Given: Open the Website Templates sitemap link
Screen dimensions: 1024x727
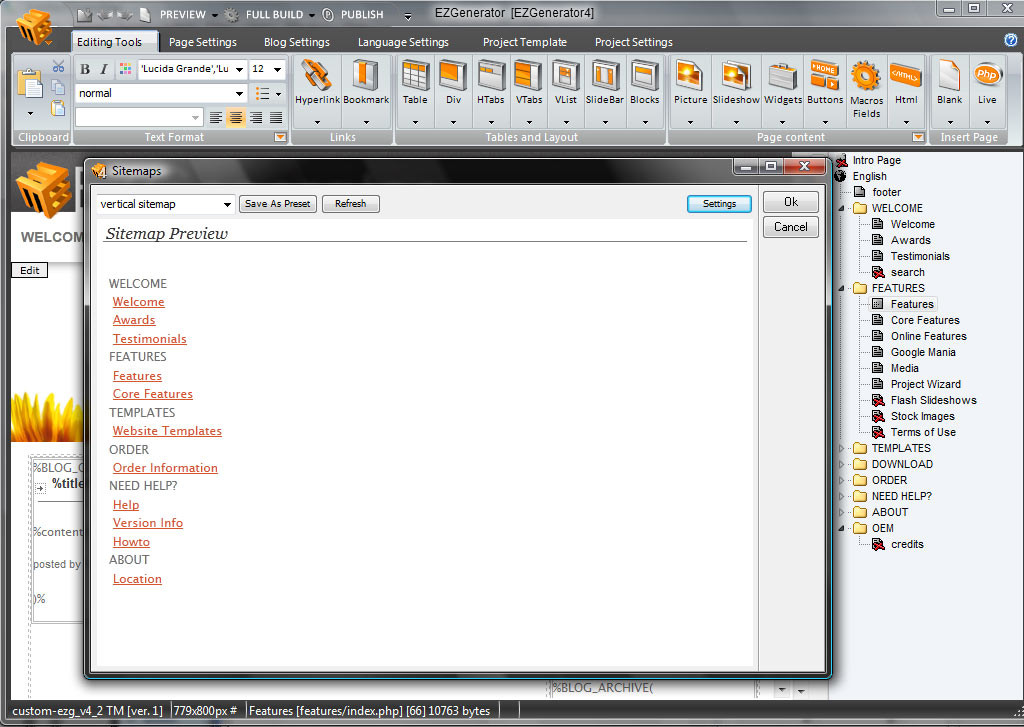Looking at the screenshot, I should (167, 431).
